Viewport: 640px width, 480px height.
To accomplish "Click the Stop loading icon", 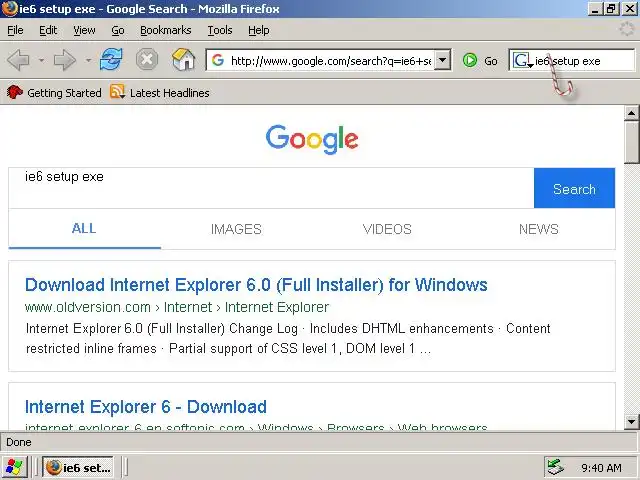I will (x=147, y=60).
